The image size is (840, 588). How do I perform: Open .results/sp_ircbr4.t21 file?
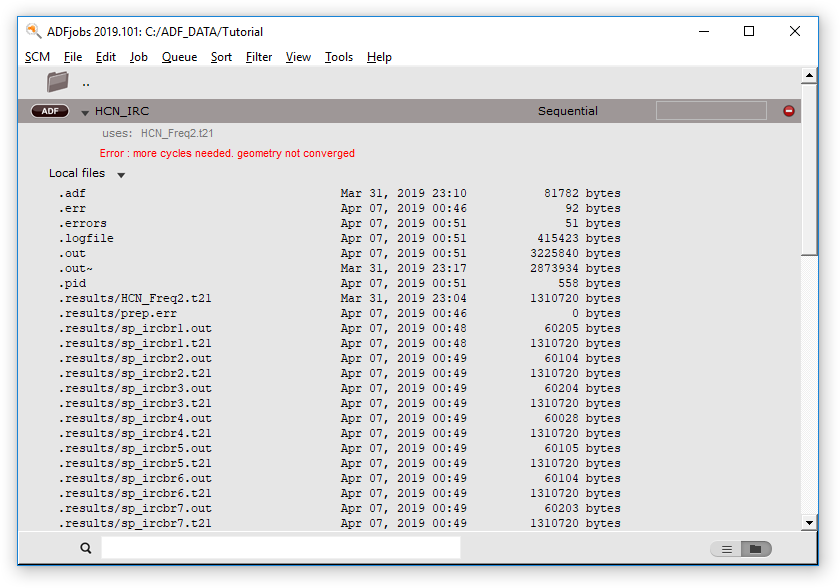135,433
